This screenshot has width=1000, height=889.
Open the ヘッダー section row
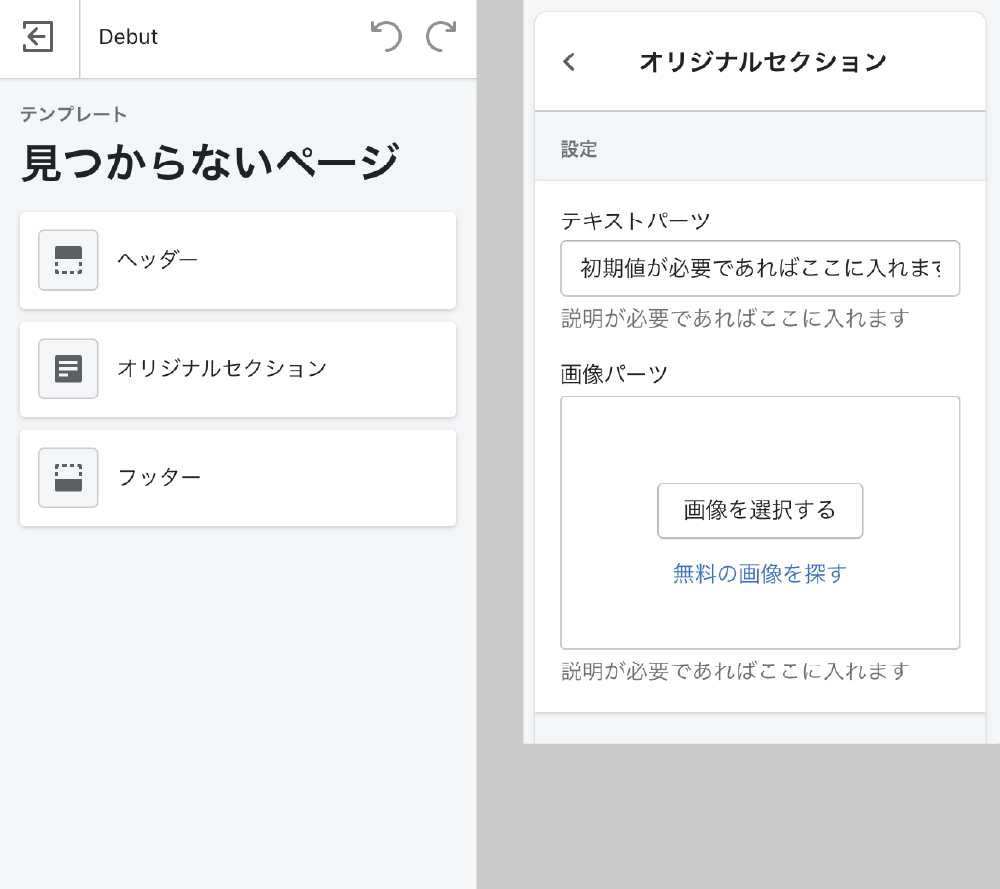[280, 260]
